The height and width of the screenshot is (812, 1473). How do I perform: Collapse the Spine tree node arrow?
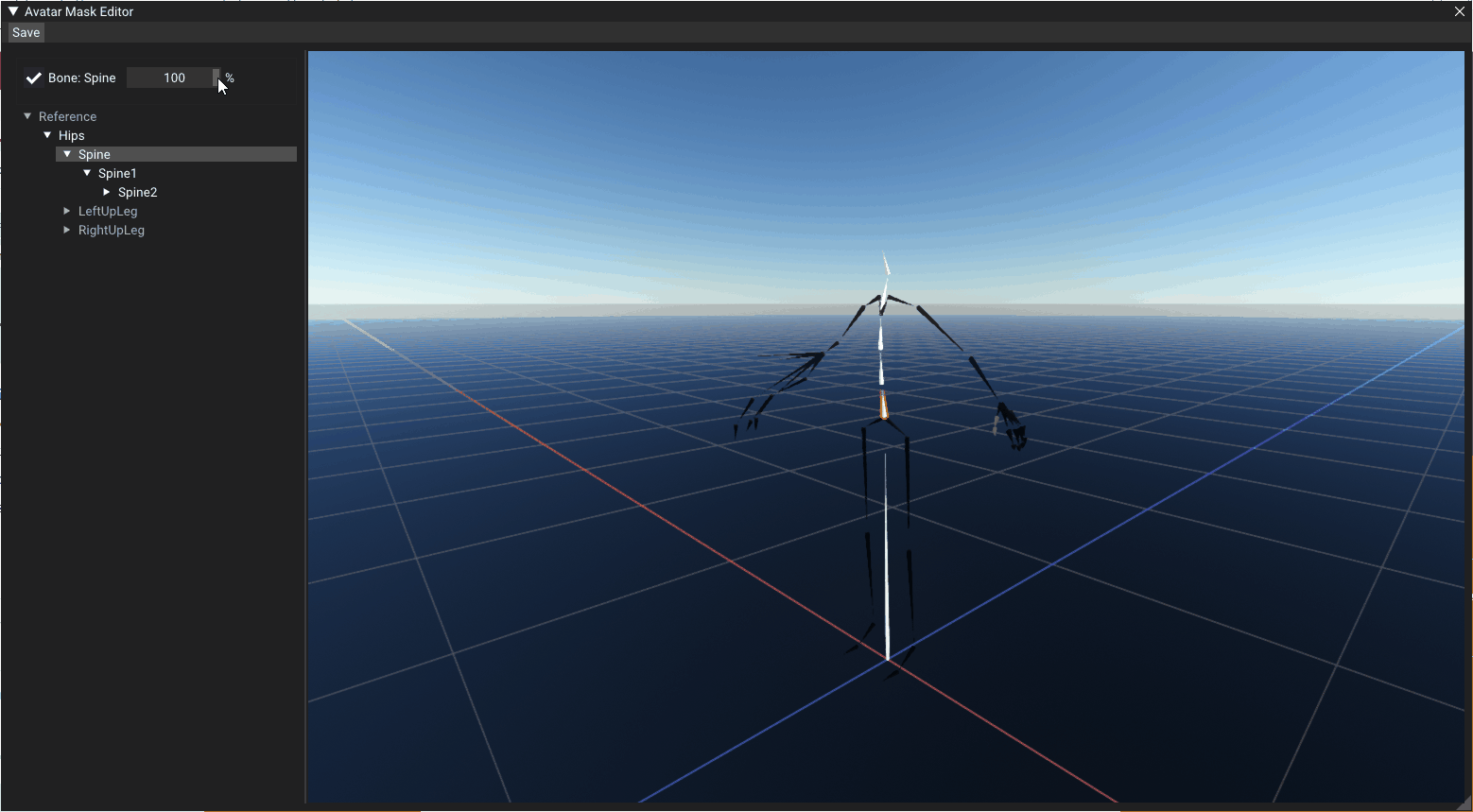[67, 154]
